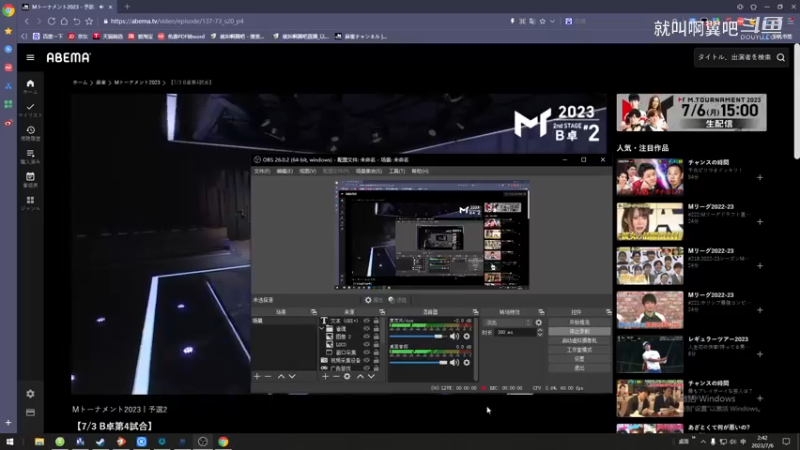Open OBS 视图(V) menu

pos(308,171)
